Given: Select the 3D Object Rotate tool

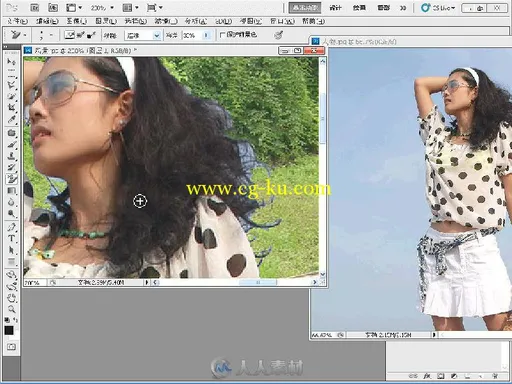Looking at the screenshot, I should coord(11,275).
